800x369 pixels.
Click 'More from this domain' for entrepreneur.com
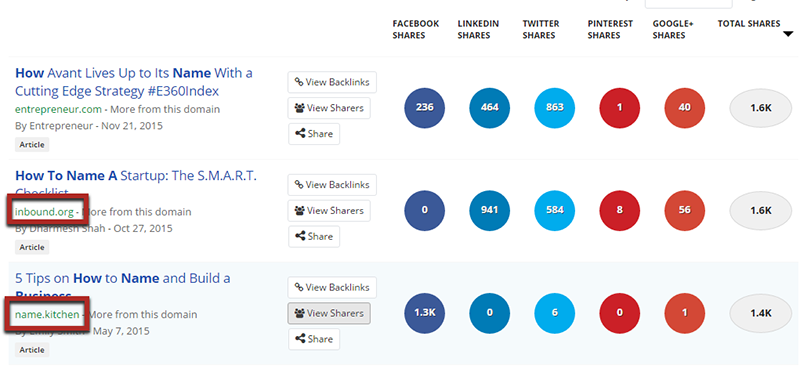pyautogui.click(x=165, y=109)
